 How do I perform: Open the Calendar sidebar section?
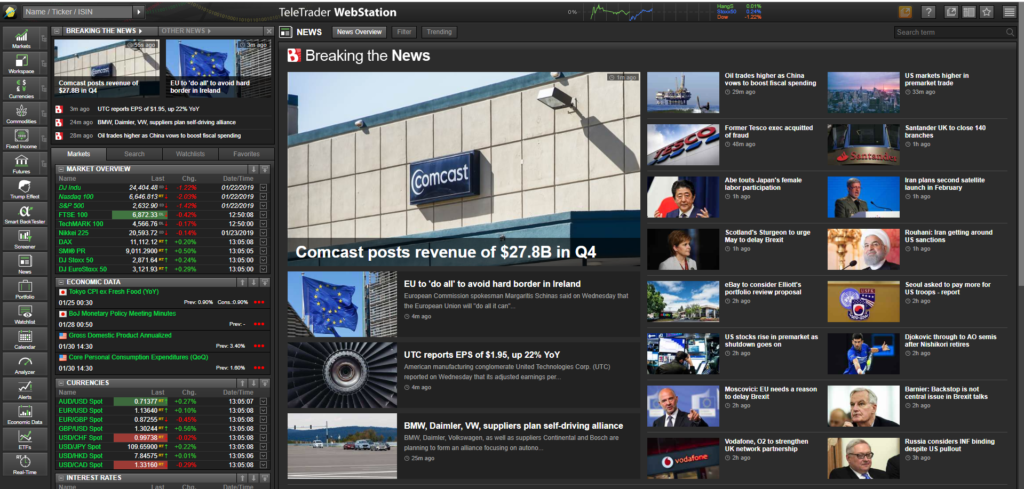pos(25,339)
